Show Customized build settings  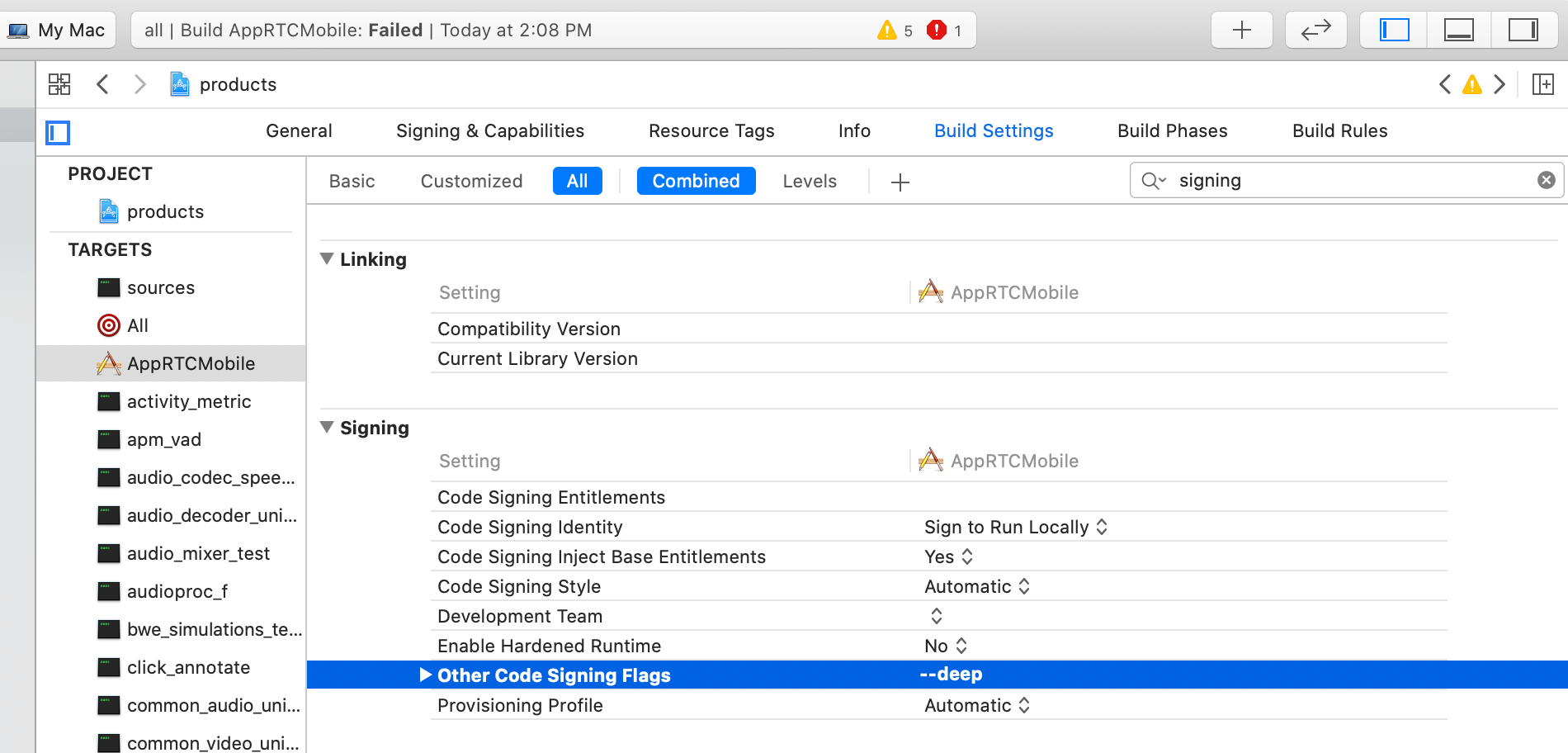tap(471, 182)
